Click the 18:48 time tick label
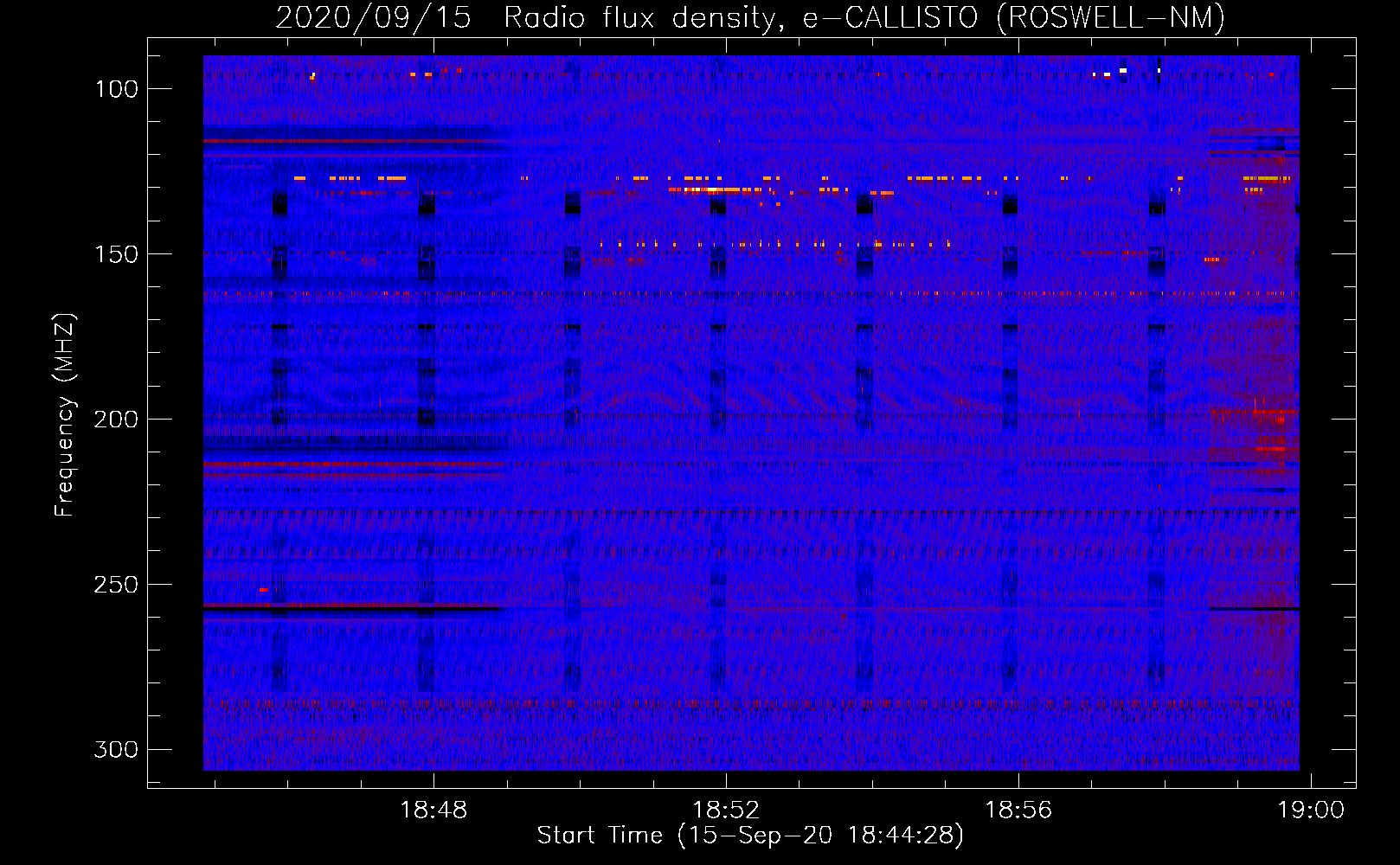The image size is (1400, 865). 433,811
